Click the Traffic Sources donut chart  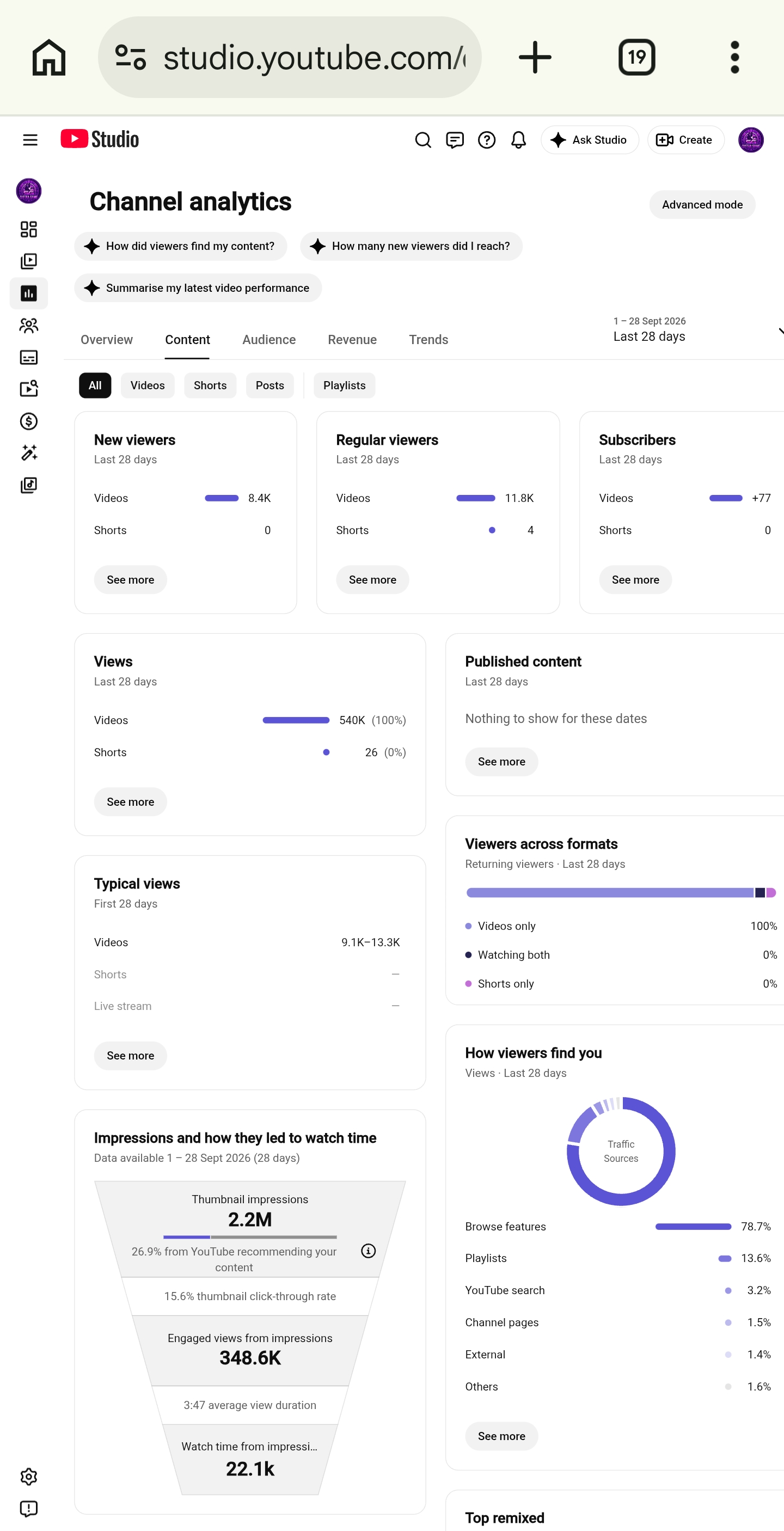(621, 1151)
